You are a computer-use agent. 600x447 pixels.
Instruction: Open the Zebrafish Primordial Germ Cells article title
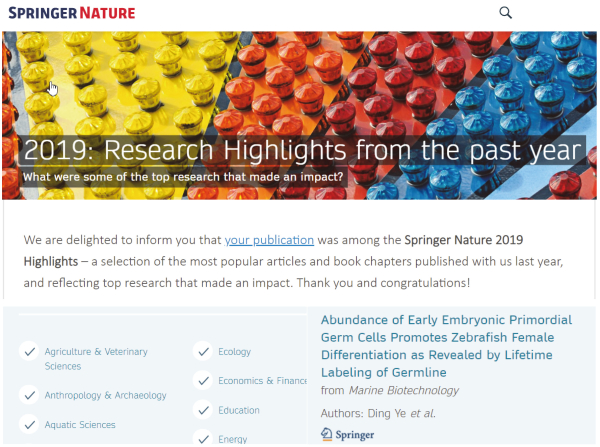point(445,346)
